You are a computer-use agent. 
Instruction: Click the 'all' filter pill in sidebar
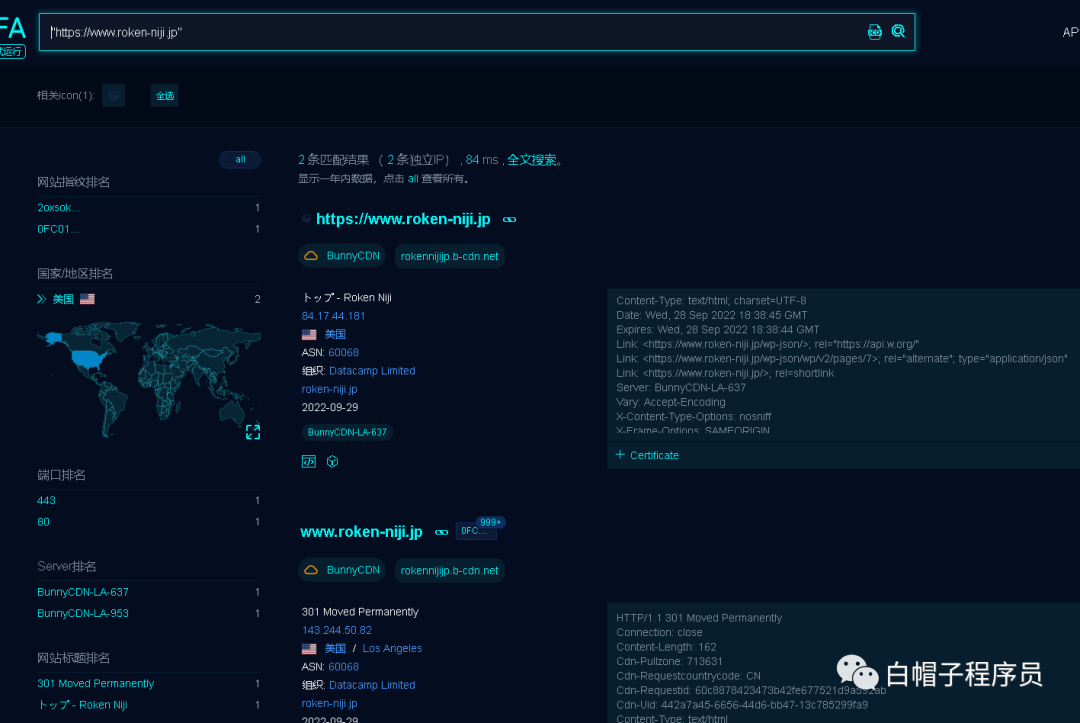click(240, 159)
